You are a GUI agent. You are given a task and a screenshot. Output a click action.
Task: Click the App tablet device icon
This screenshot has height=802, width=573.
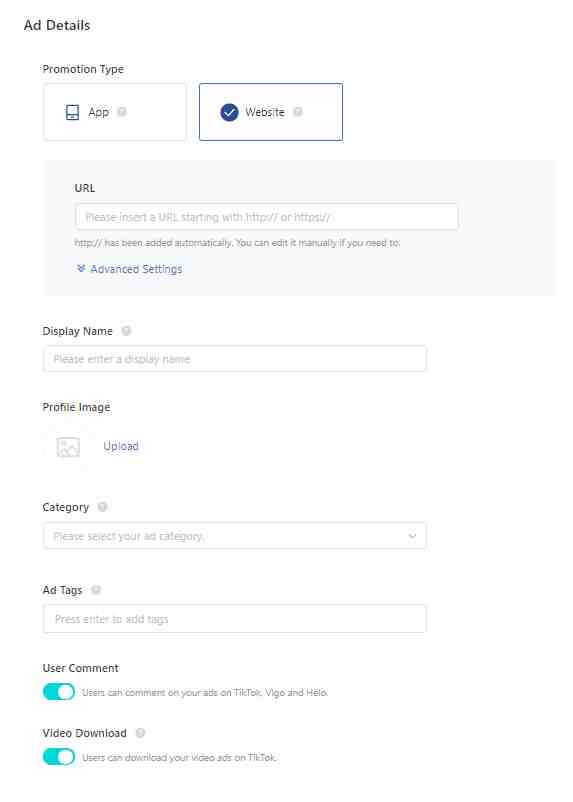click(73, 112)
